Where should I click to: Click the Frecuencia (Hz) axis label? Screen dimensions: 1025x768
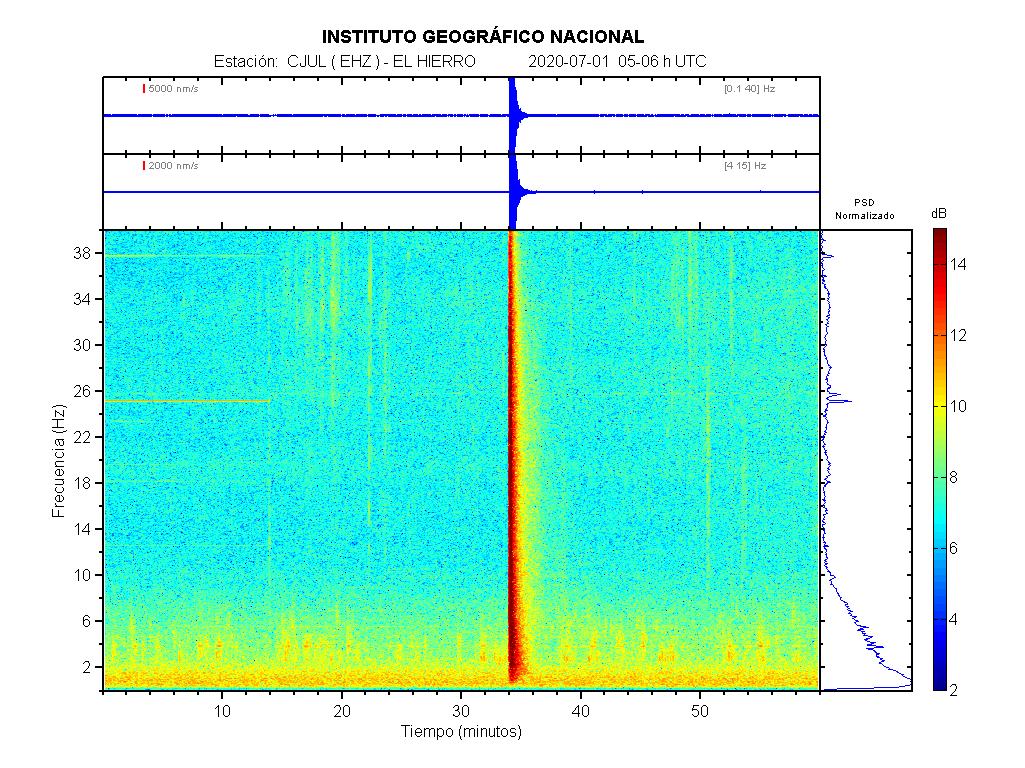click(59, 461)
